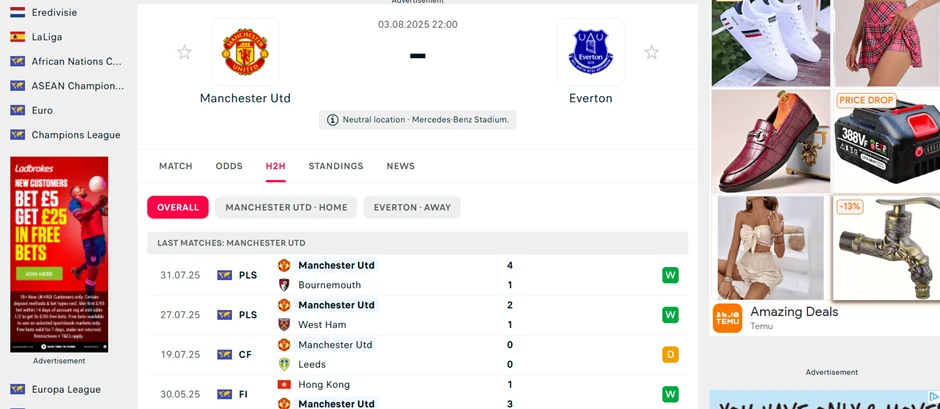Click the Ladbrokes free bets advertisement
Screen dimensions: 940x409
[59, 254]
